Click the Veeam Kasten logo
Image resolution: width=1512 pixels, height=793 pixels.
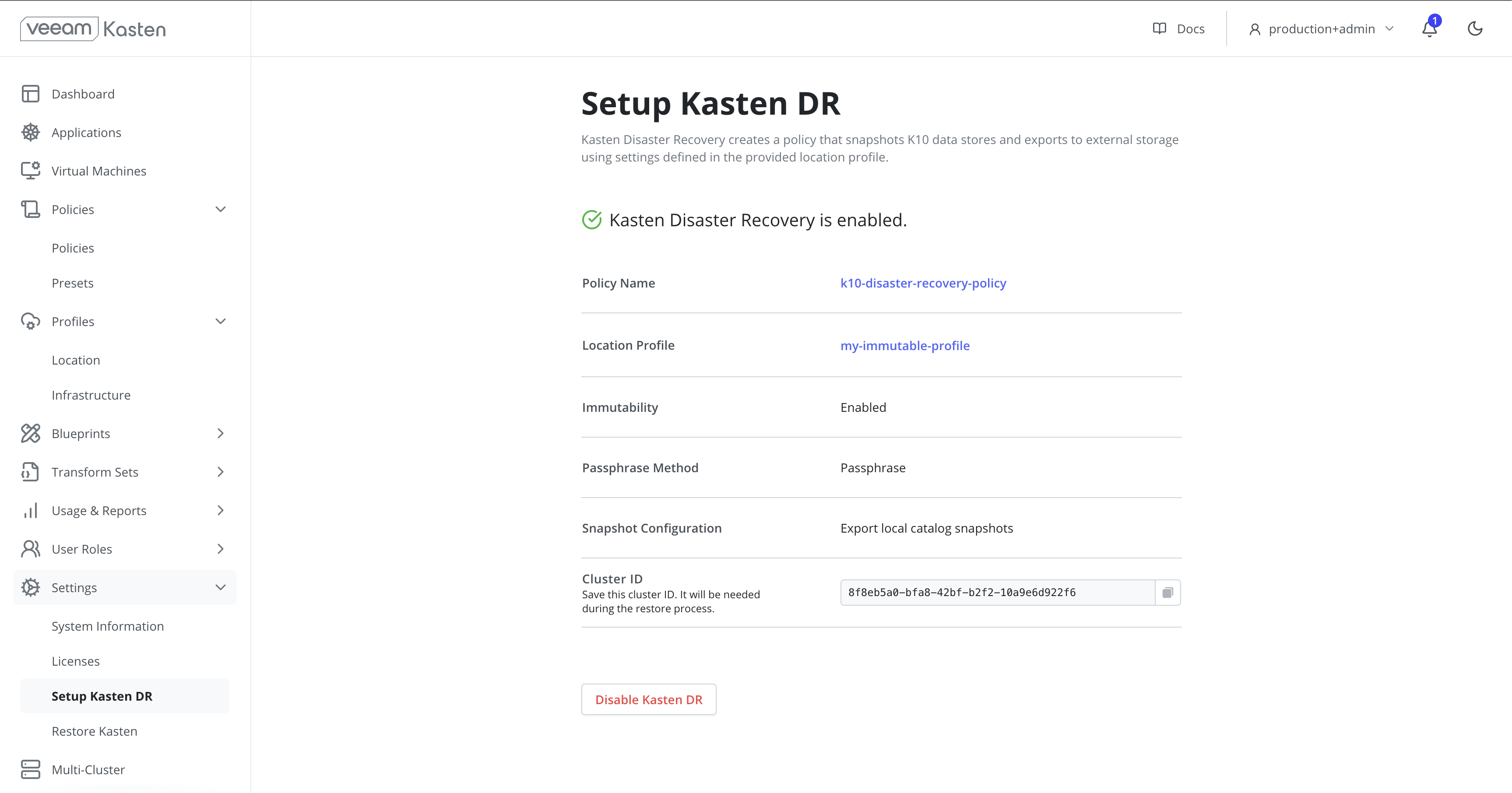93,29
